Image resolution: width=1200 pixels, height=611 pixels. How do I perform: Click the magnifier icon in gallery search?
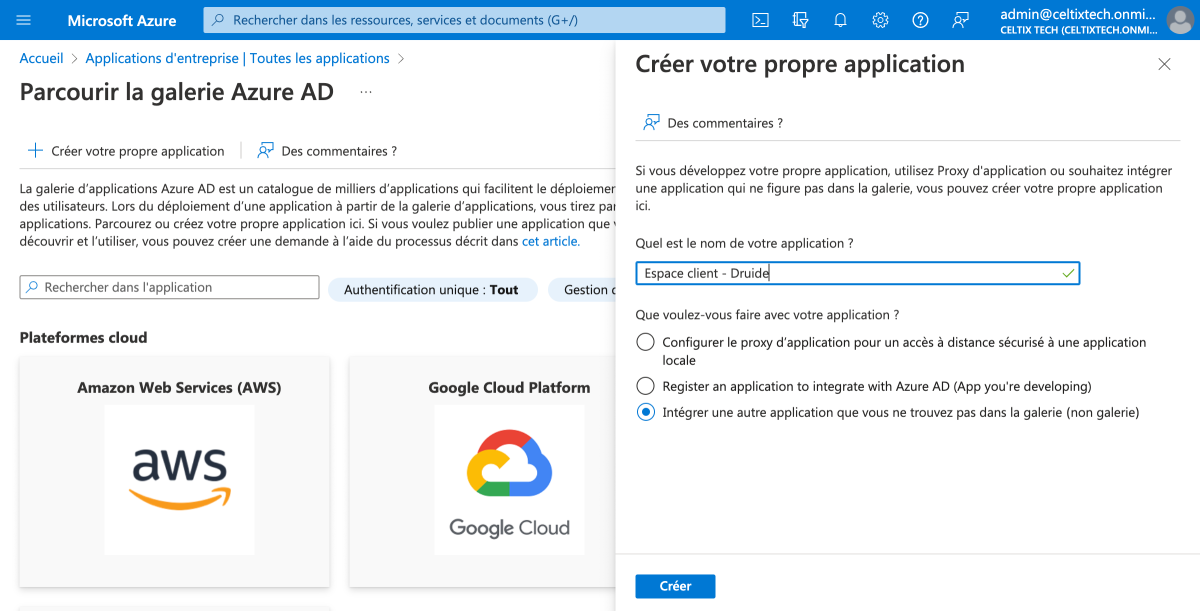point(33,287)
